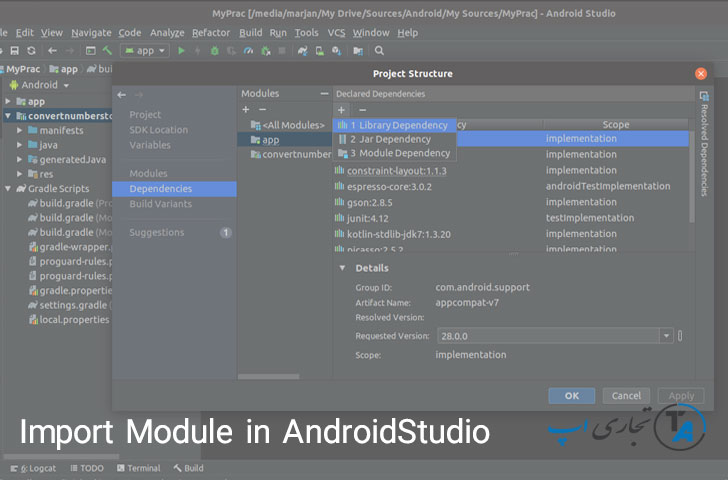Viewport: 728px width, 480px height.
Task: Open the VCS menu
Action: (336, 32)
